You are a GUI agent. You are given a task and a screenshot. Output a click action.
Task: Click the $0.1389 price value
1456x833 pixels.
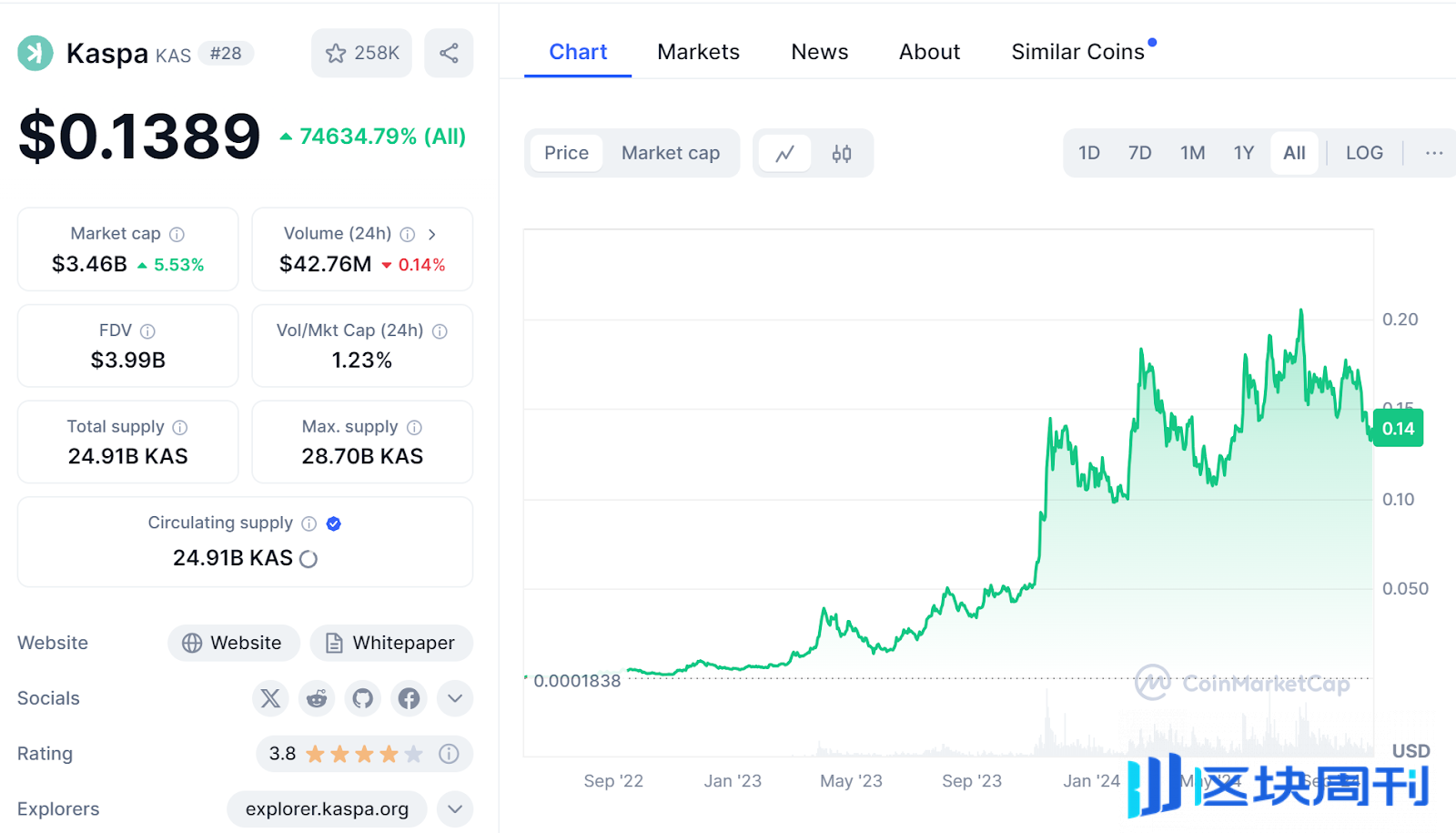tap(140, 137)
